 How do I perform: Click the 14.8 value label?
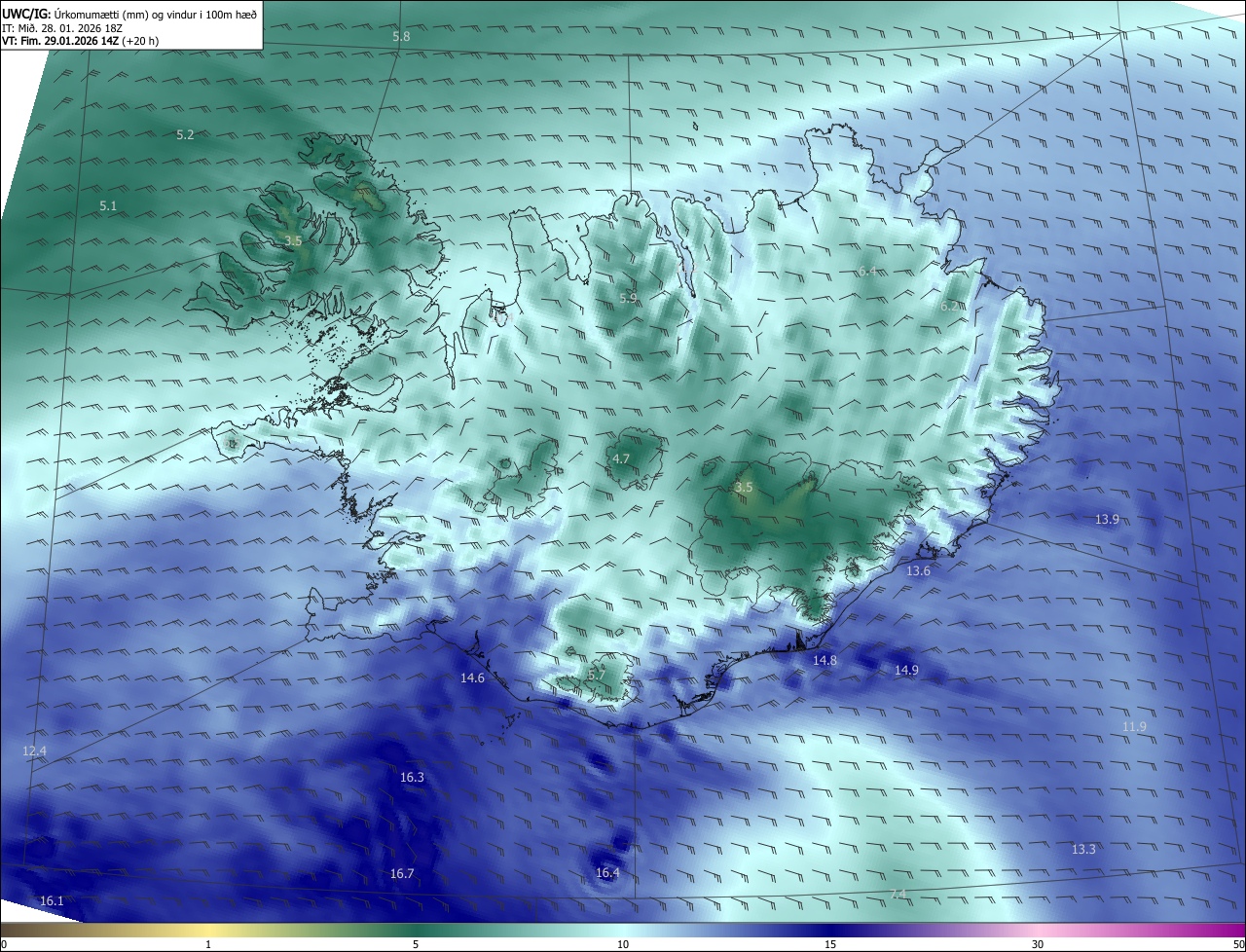(825, 660)
